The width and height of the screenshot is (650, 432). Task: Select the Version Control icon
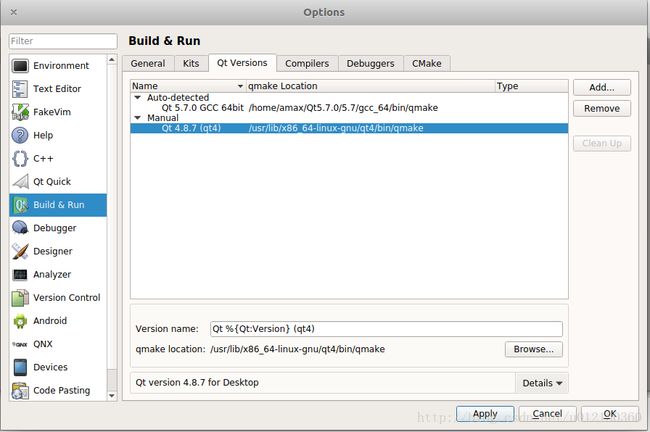point(20,298)
